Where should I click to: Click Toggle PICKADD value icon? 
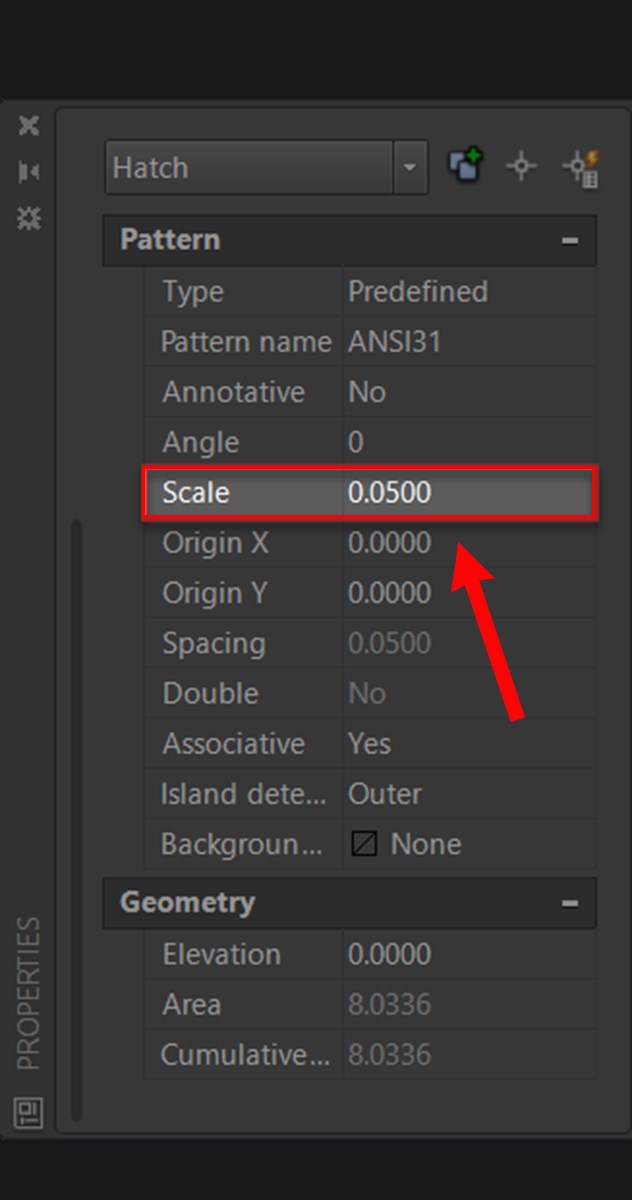coord(466,167)
